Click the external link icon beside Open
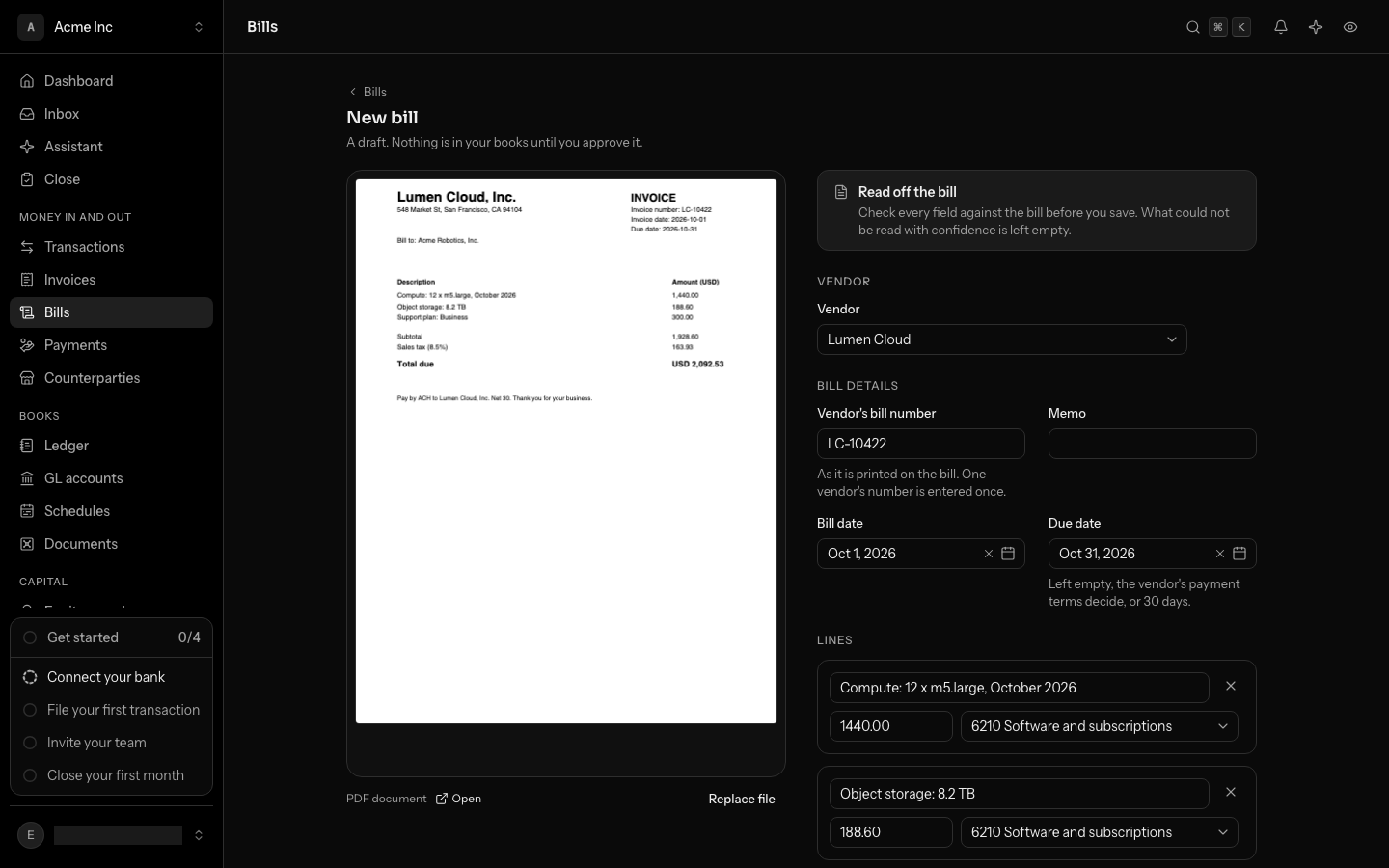 [442, 799]
